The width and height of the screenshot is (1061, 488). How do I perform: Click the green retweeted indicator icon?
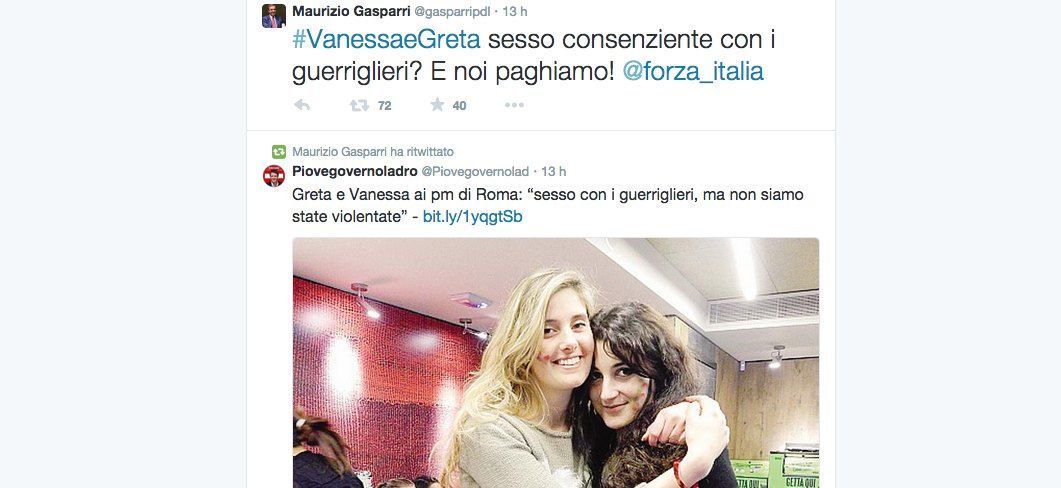point(279,152)
